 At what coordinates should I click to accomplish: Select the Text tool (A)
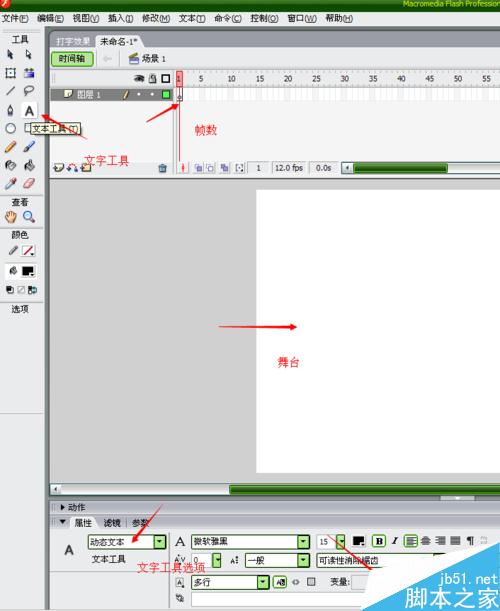(29, 111)
